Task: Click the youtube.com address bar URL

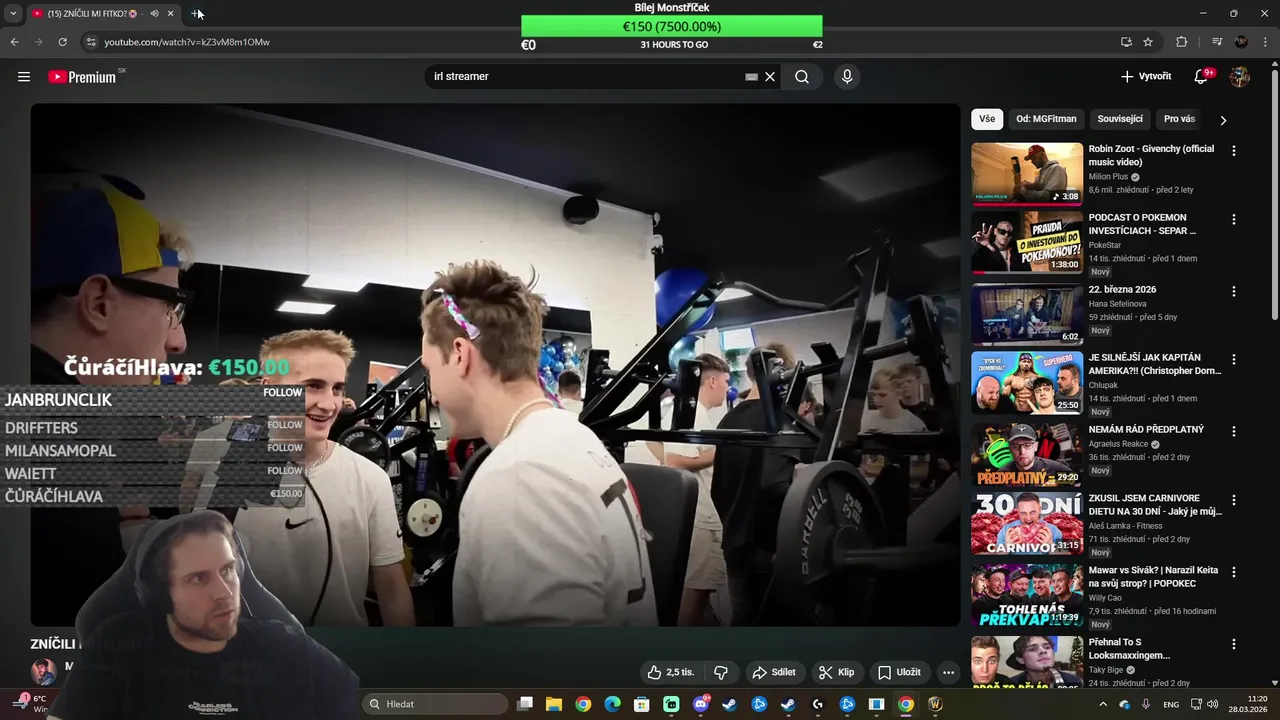Action: [187, 42]
